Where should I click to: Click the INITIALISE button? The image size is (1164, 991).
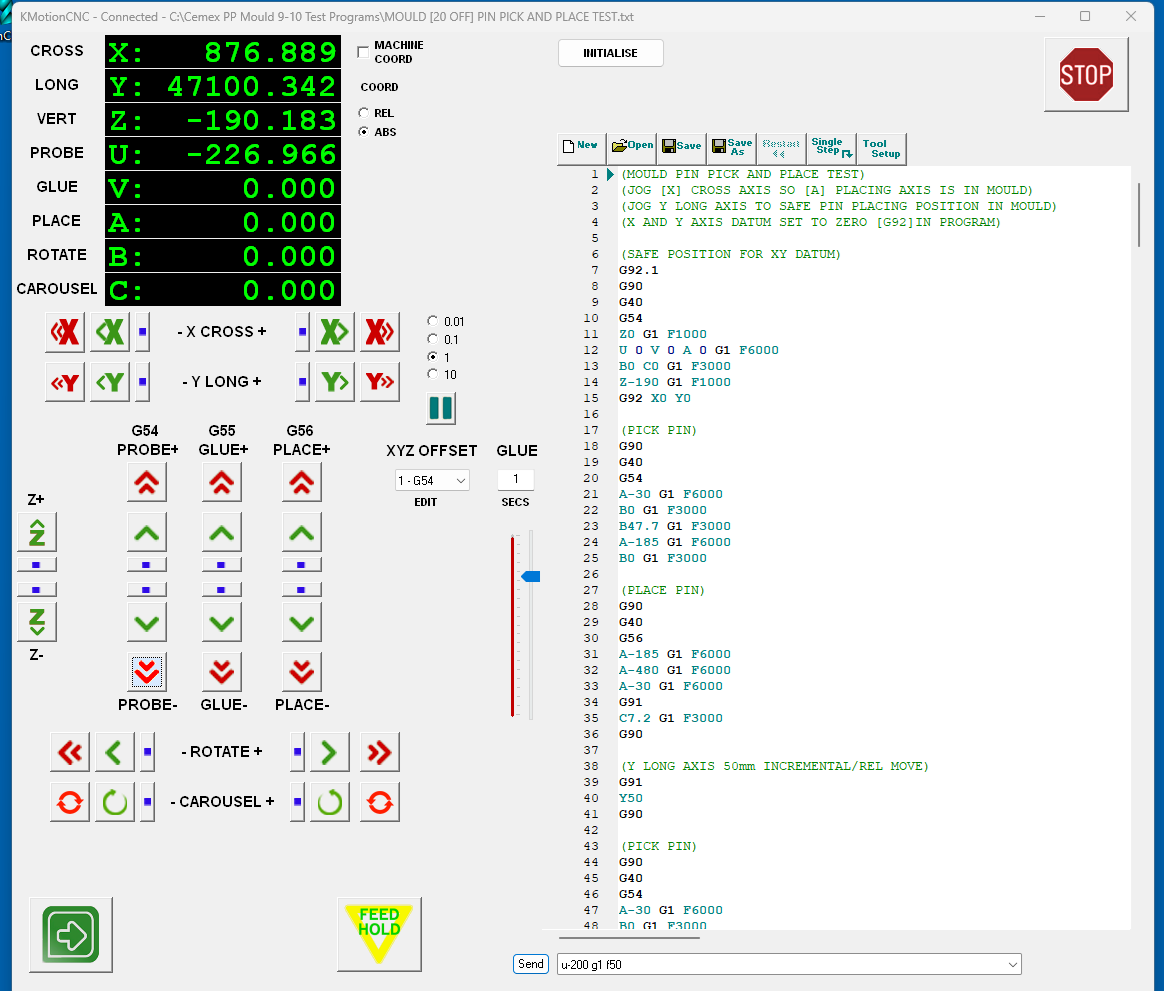(610, 53)
